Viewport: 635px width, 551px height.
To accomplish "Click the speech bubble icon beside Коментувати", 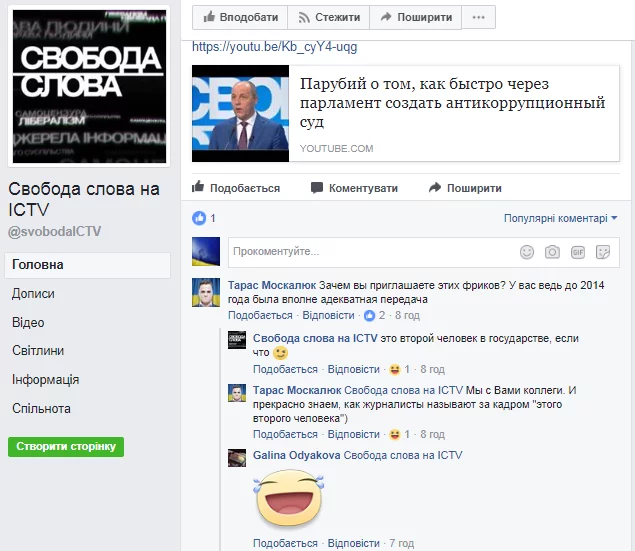I will (317, 188).
